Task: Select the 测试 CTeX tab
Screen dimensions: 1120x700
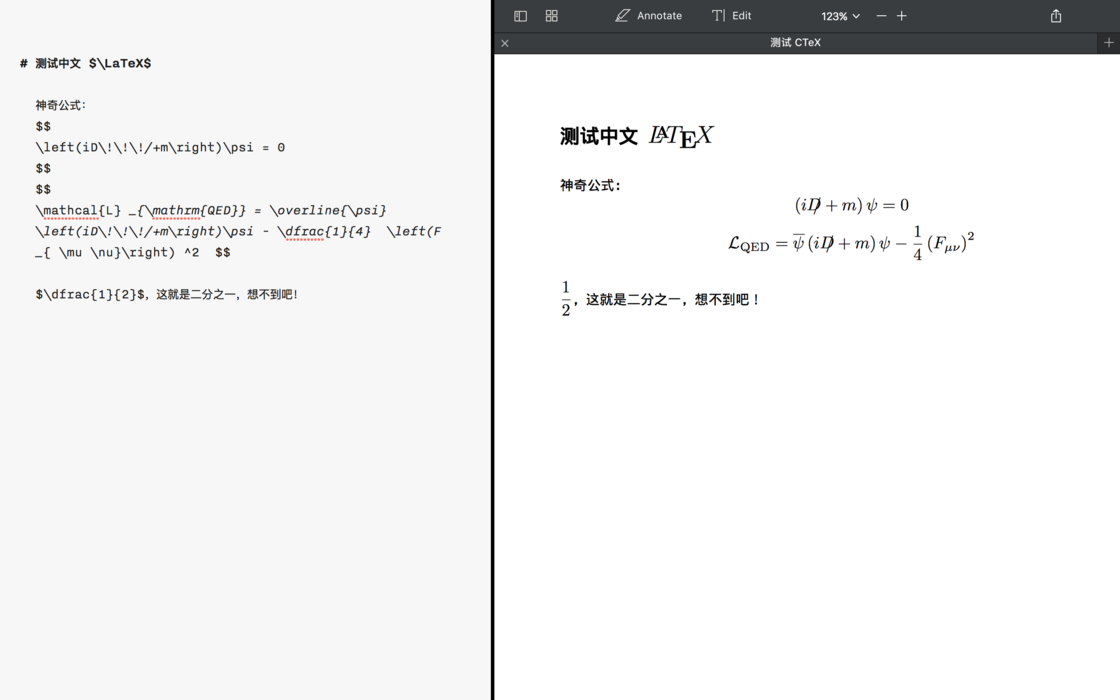Action: click(795, 42)
